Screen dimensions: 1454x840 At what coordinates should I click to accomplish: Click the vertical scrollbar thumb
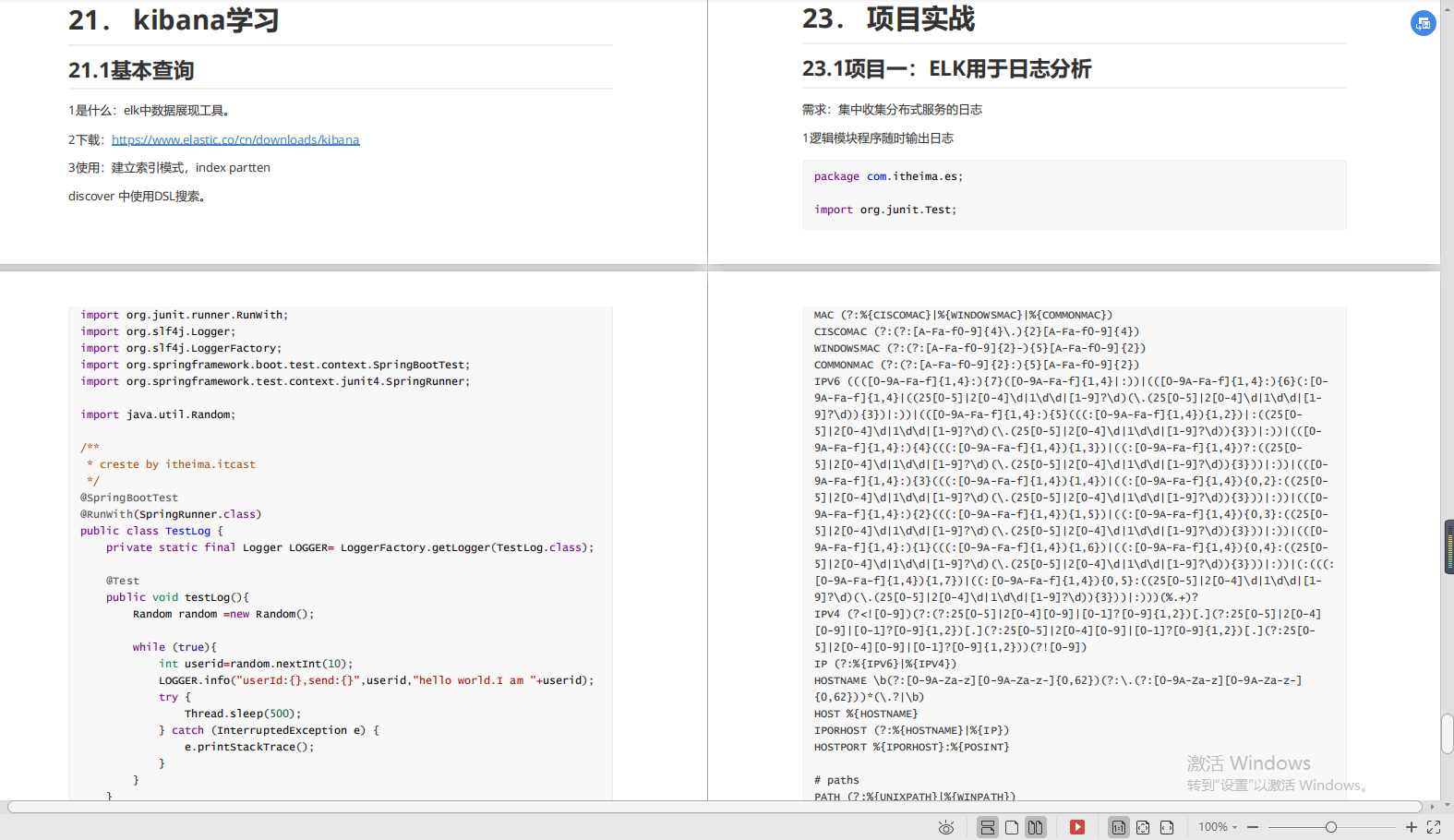(x=1448, y=734)
